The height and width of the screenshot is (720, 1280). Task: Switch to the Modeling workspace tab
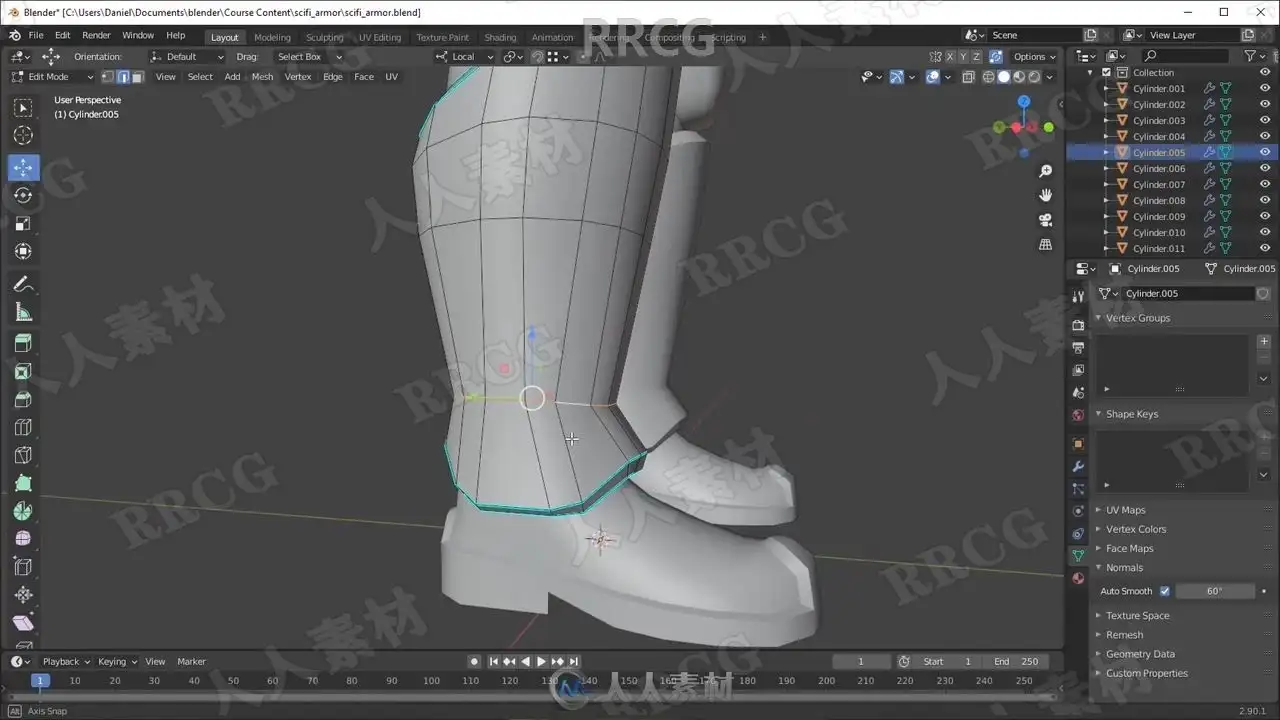tap(272, 37)
